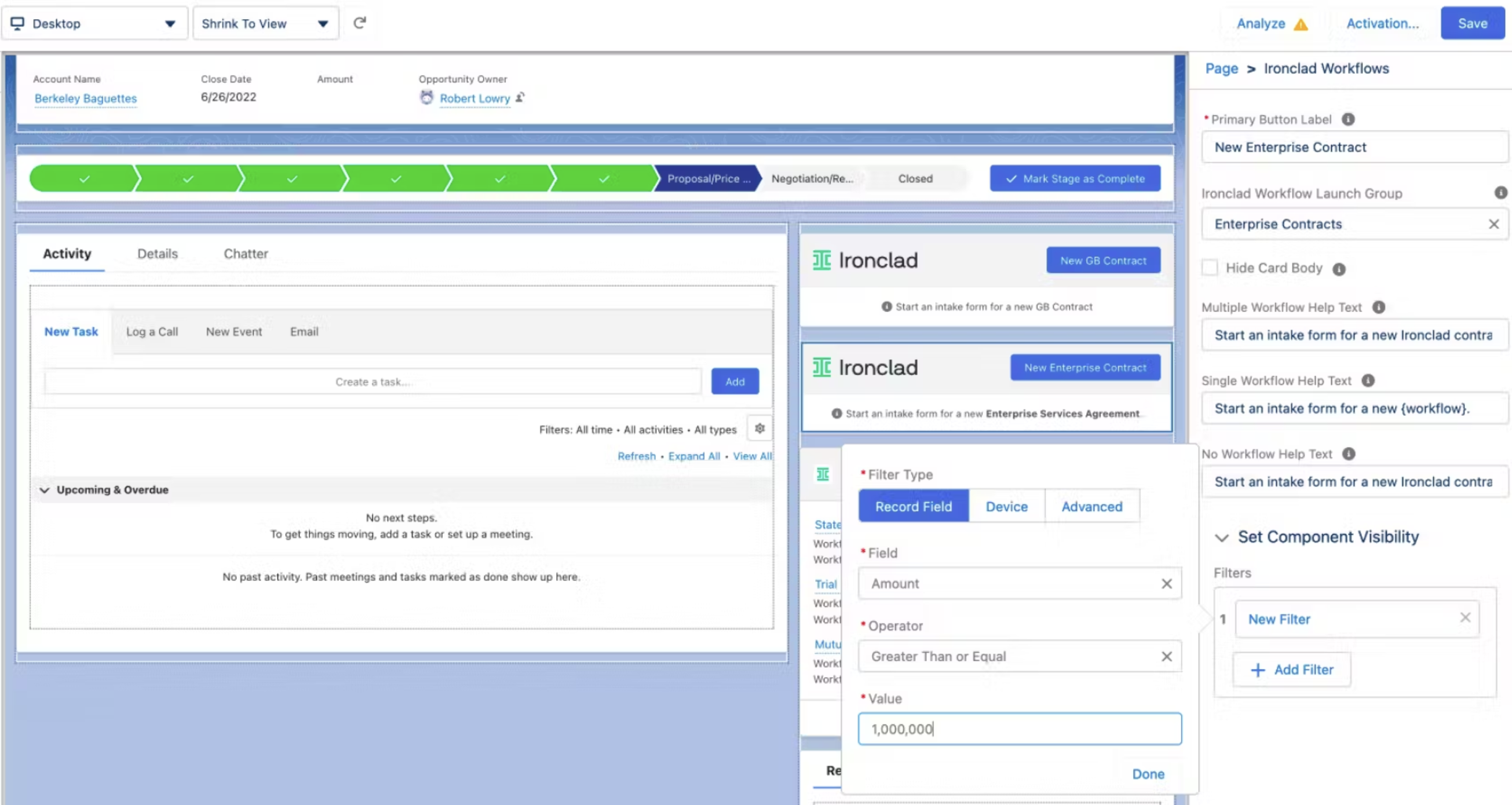Click the Robert Lowry avatar icon
The height and width of the screenshot is (805, 1512).
click(427, 97)
